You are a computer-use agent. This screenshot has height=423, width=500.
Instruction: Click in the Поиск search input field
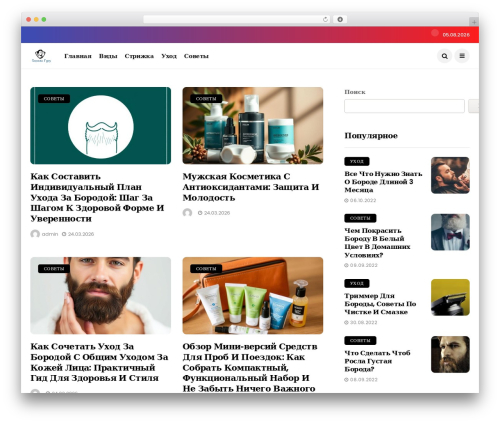[x=404, y=106]
